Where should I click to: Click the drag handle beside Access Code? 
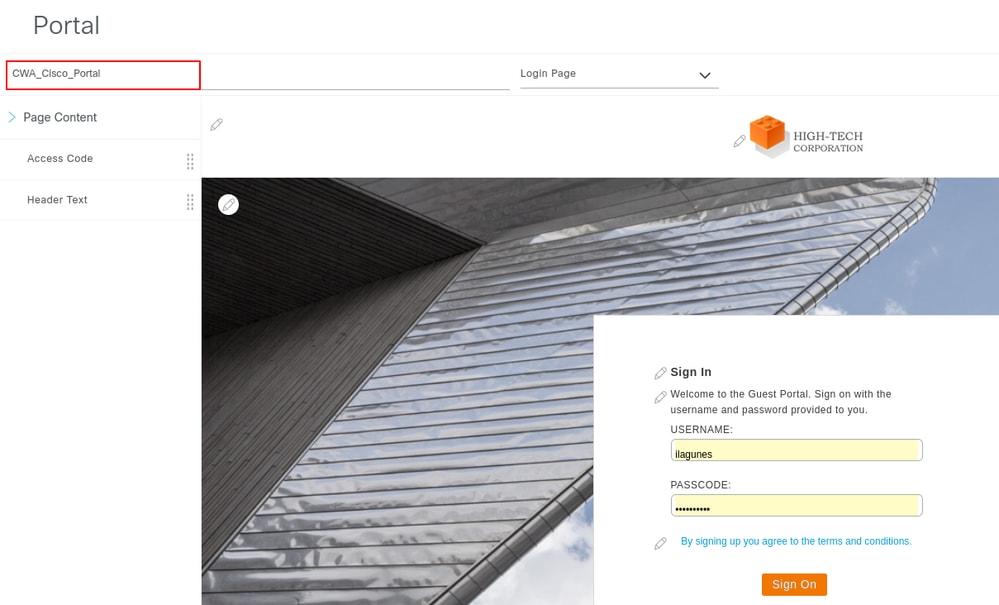pyautogui.click(x=190, y=162)
